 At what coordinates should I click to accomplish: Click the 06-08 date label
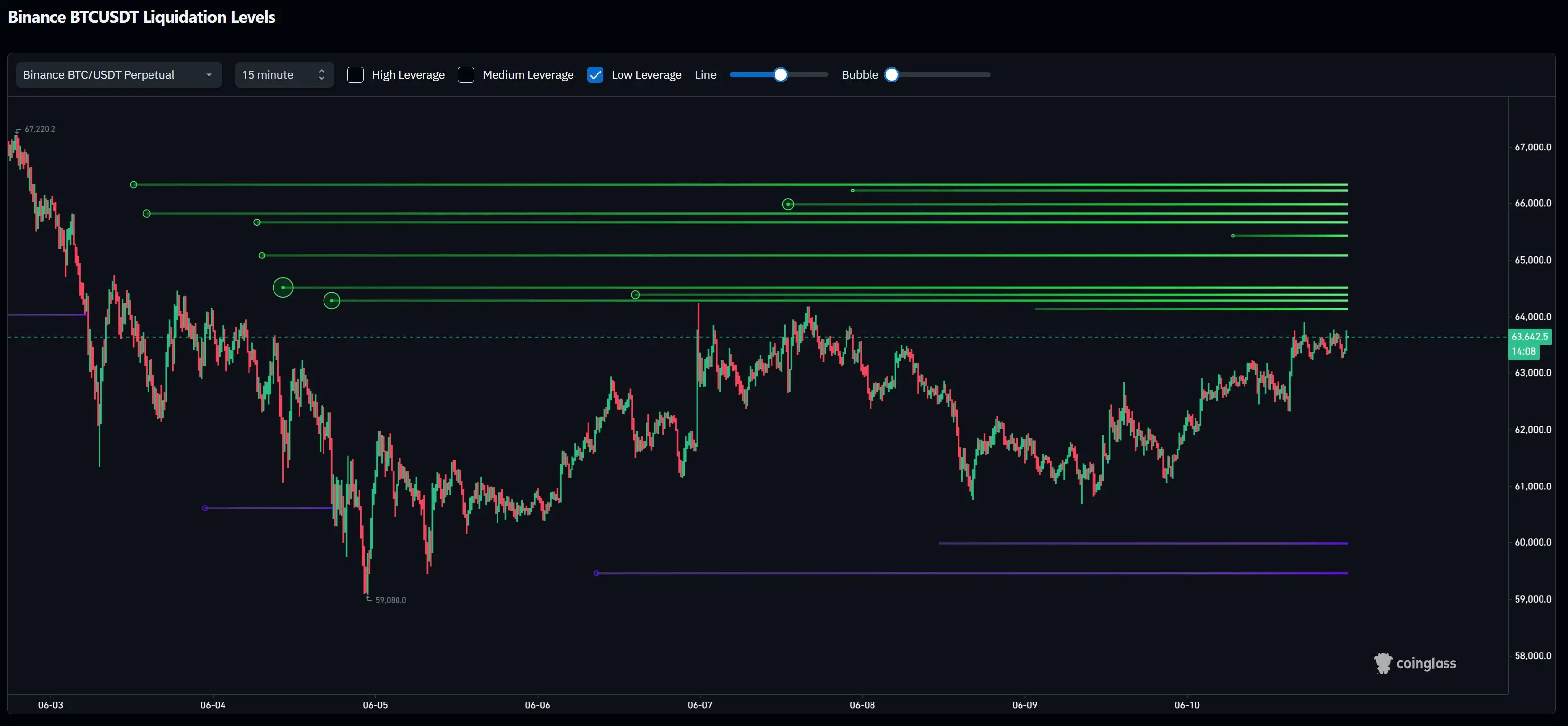coord(863,705)
